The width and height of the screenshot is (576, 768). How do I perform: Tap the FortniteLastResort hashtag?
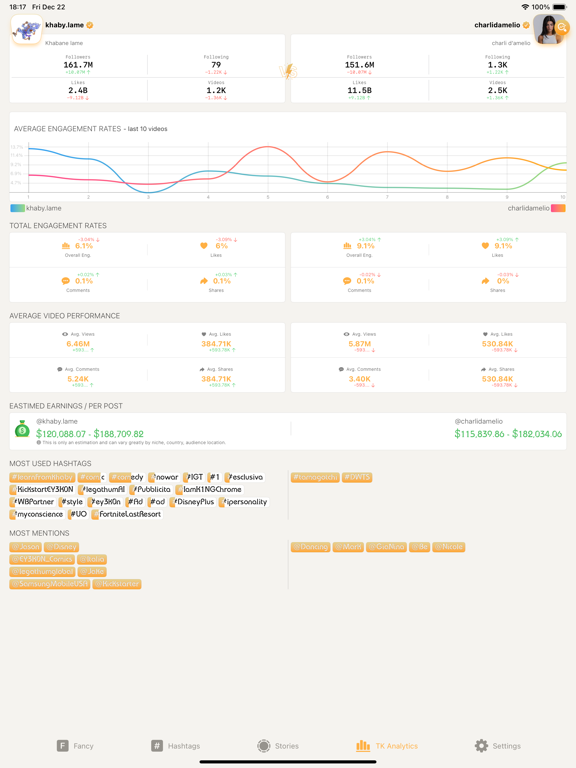[127, 514]
